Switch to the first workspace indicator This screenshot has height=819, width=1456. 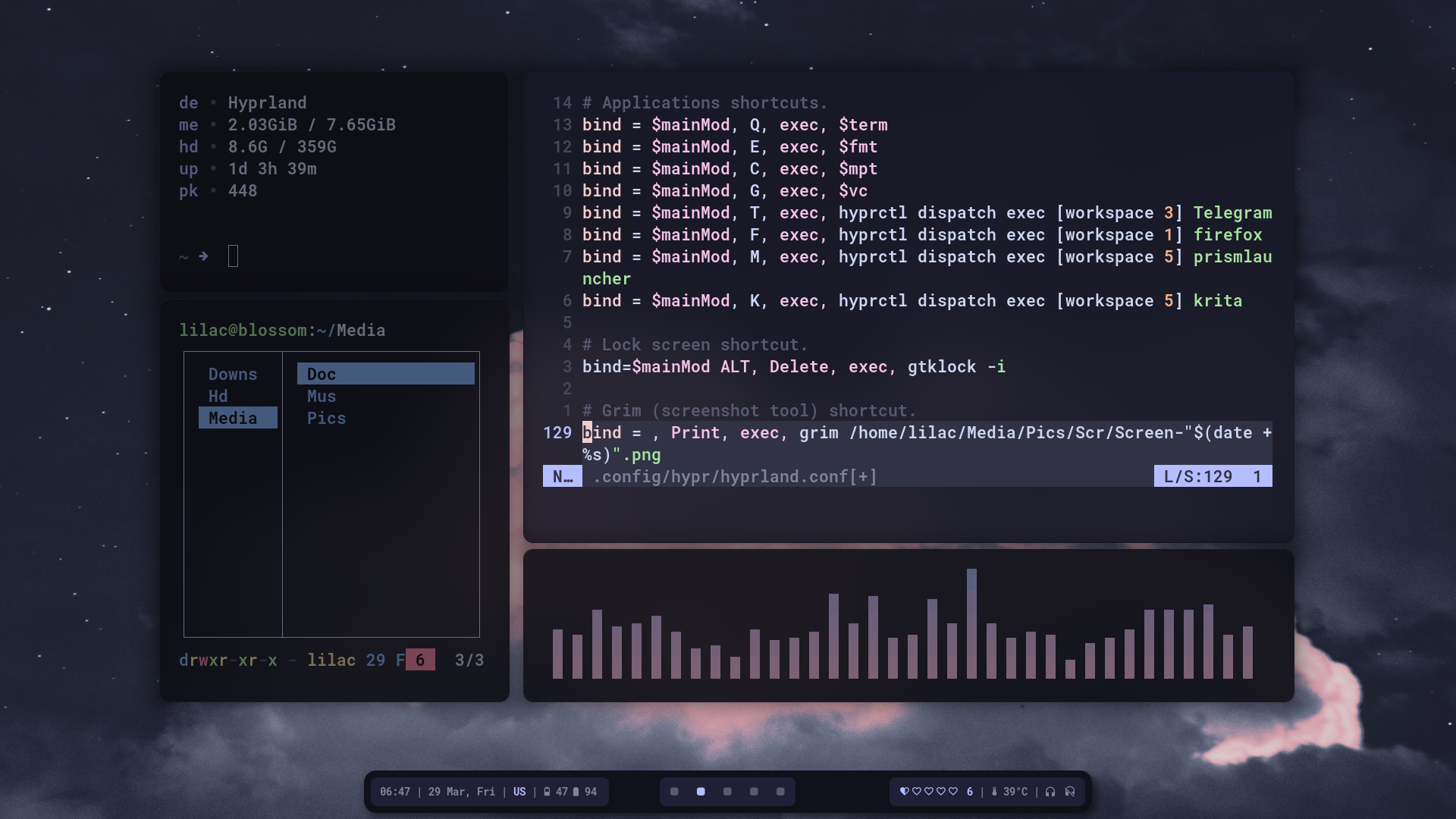(x=674, y=792)
